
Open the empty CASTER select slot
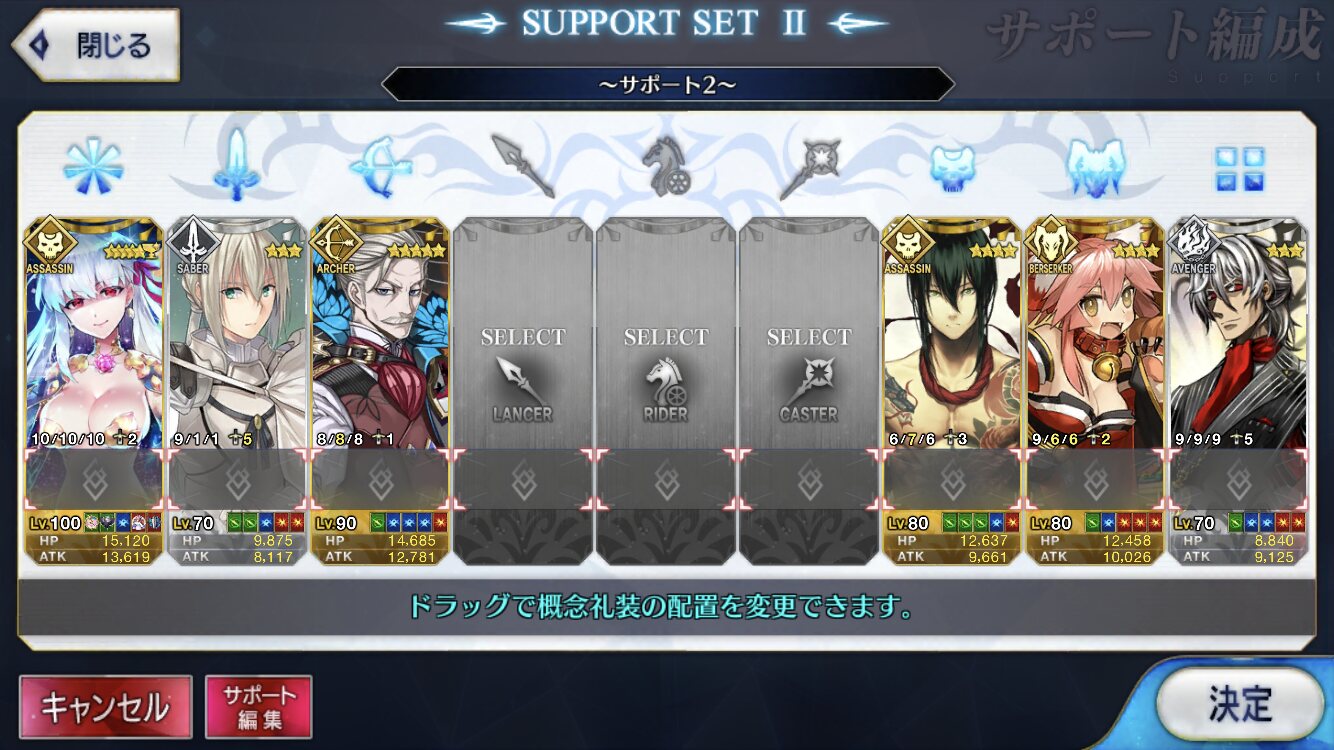[809, 392]
